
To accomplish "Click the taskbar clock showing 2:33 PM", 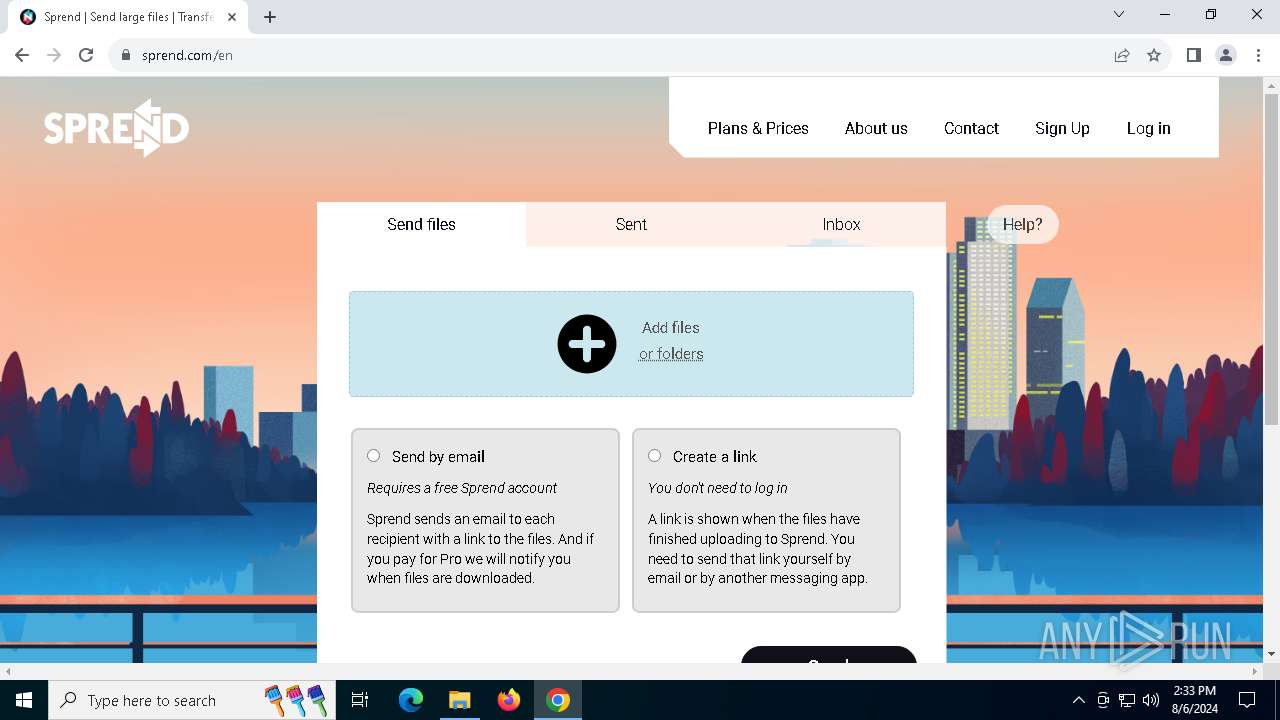I will [x=1194, y=700].
